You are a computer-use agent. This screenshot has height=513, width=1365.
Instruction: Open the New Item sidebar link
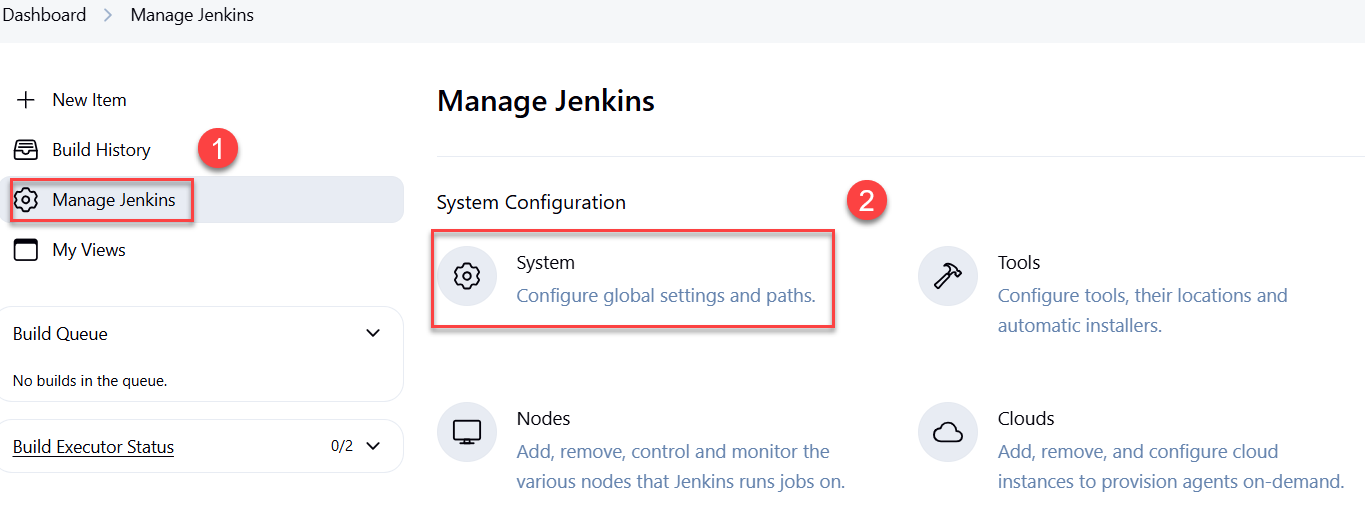pyautogui.click(x=89, y=100)
